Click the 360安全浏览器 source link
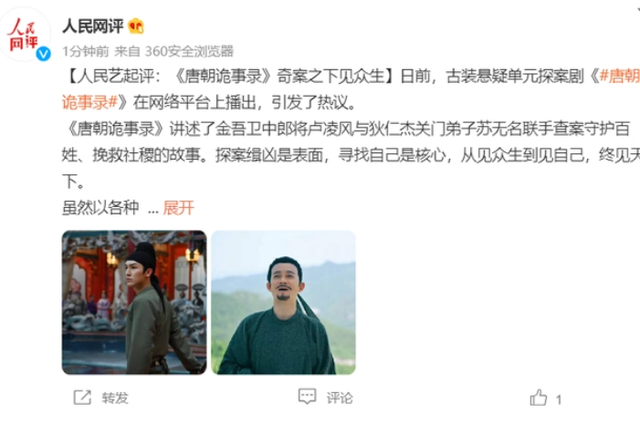This screenshot has width=640, height=425. click(x=189, y=51)
